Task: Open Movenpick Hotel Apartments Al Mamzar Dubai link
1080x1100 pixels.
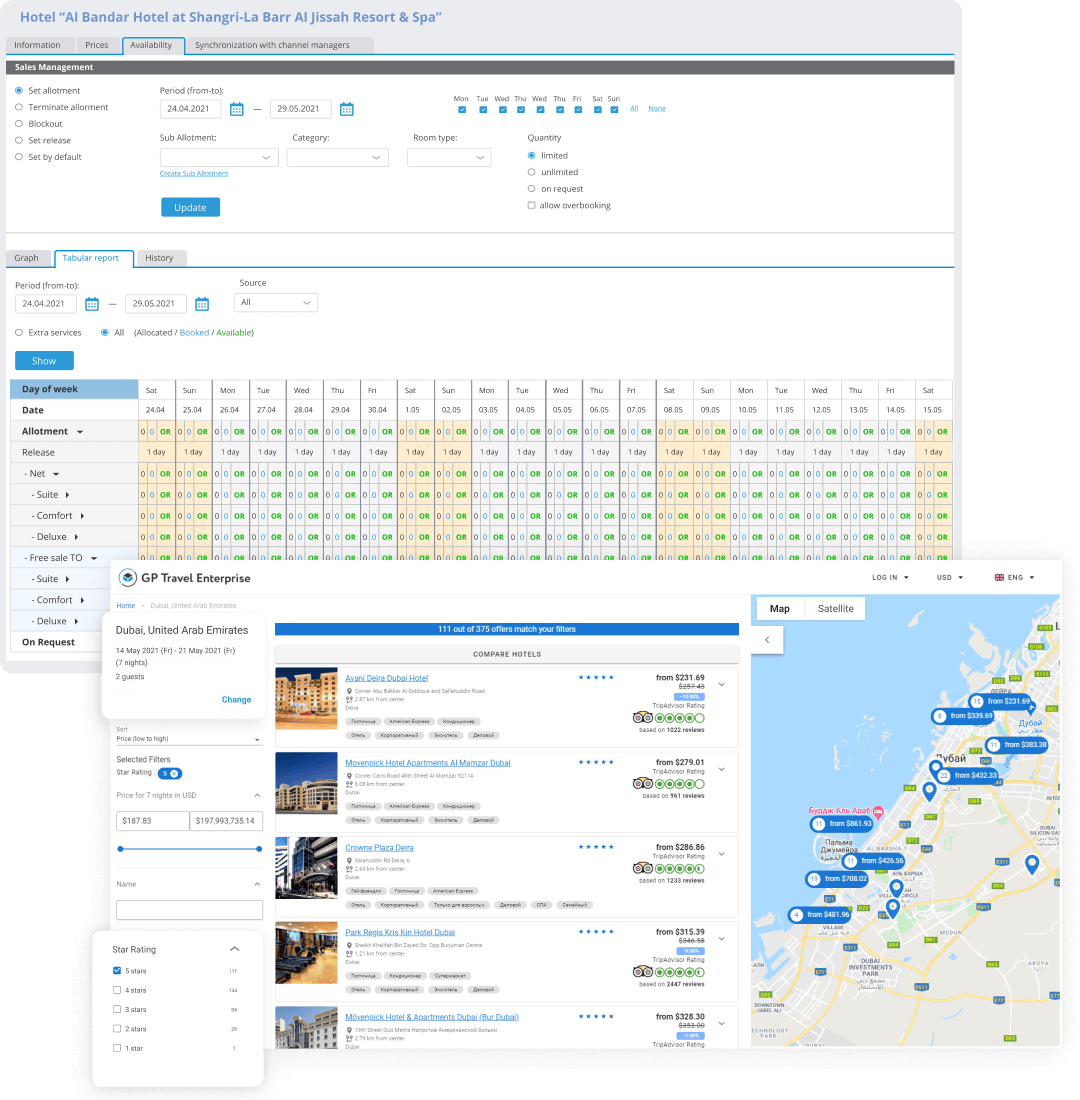Action: pyautogui.click(x=427, y=763)
